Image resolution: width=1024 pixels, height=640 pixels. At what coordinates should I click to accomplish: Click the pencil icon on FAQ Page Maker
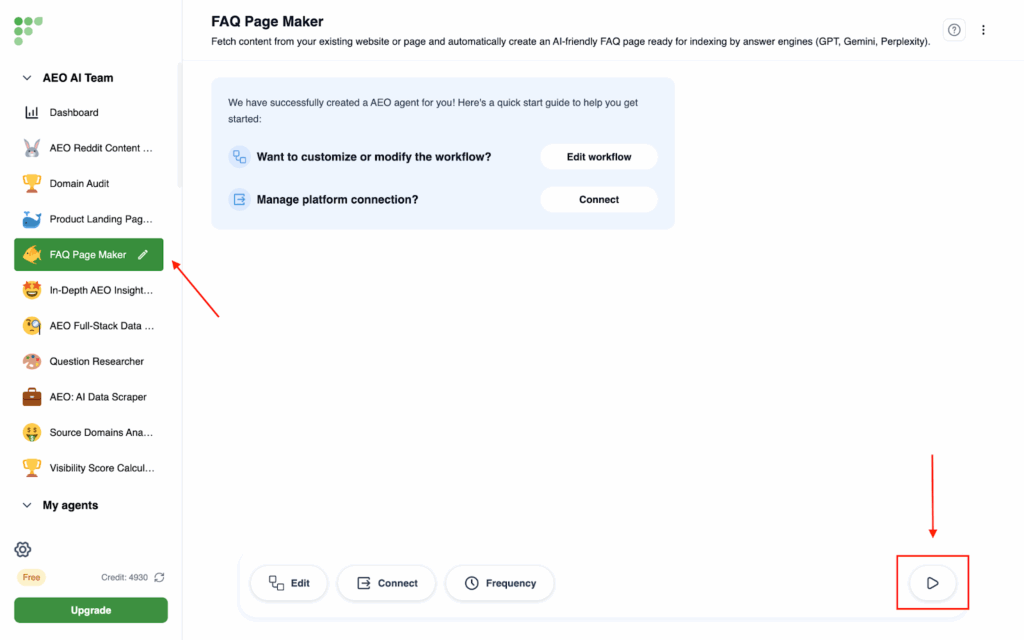[x=144, y=255]
